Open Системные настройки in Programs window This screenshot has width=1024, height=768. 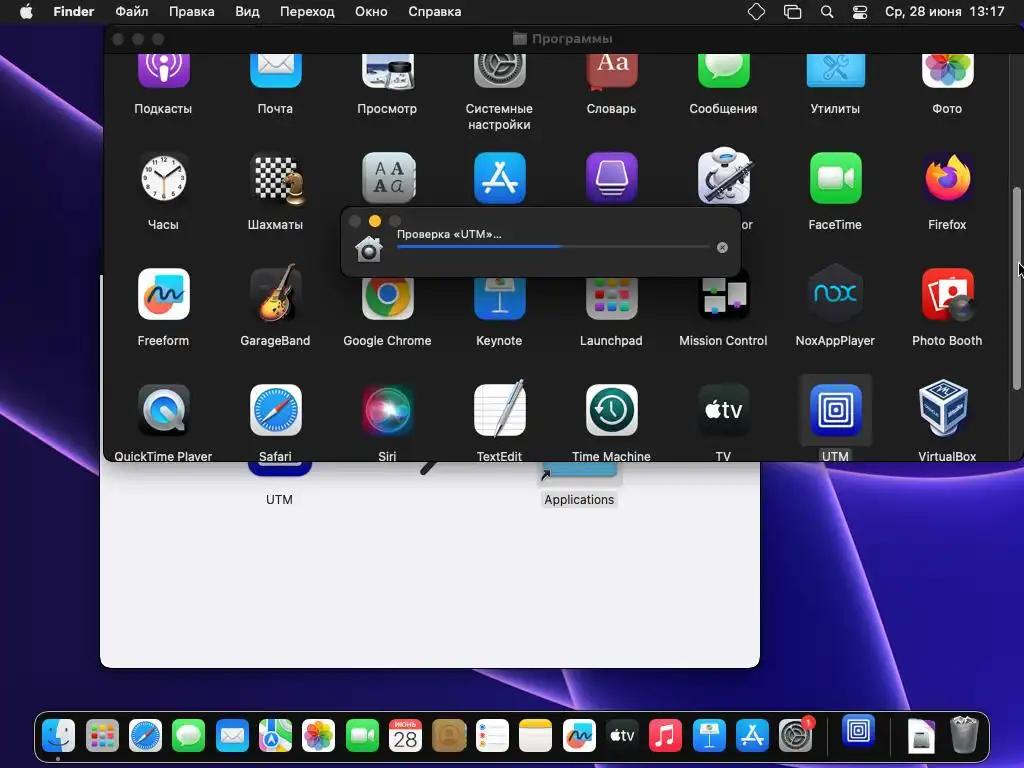(x=500, y=71)
